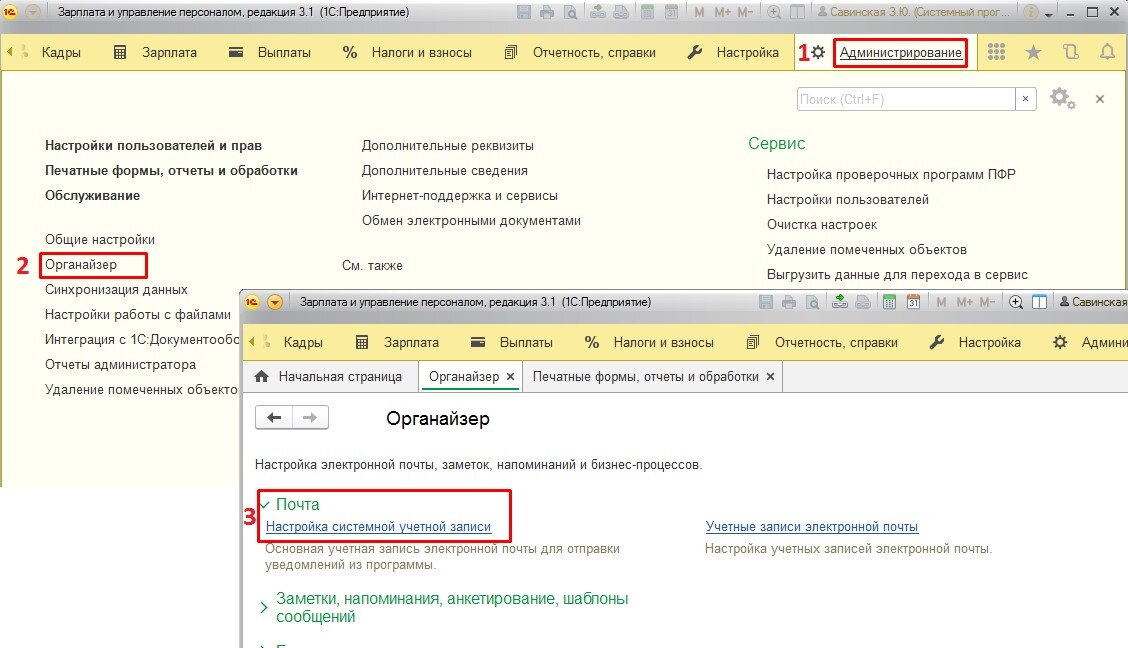The height and width of the screenshot is (648, 1128).
Task: Click the save diskette icon in back window title bar
Action: [524, 12]
